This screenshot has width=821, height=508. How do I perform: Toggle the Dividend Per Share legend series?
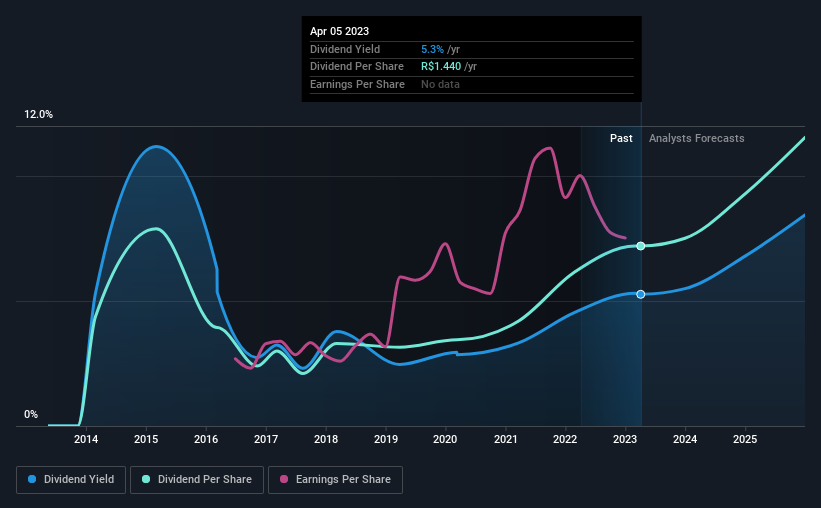tap(197, 480)
